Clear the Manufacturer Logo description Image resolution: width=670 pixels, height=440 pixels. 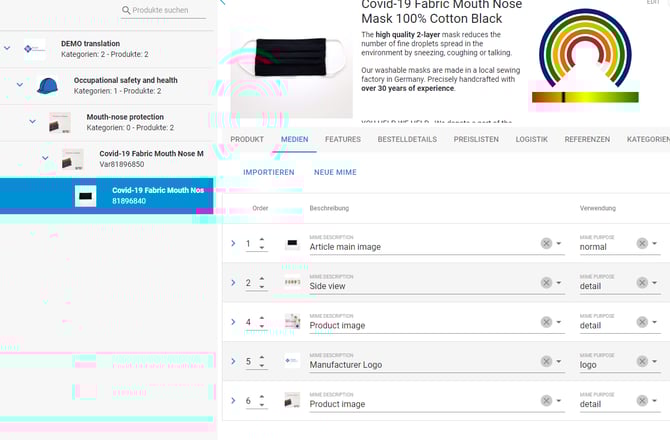tap(546, 363)
